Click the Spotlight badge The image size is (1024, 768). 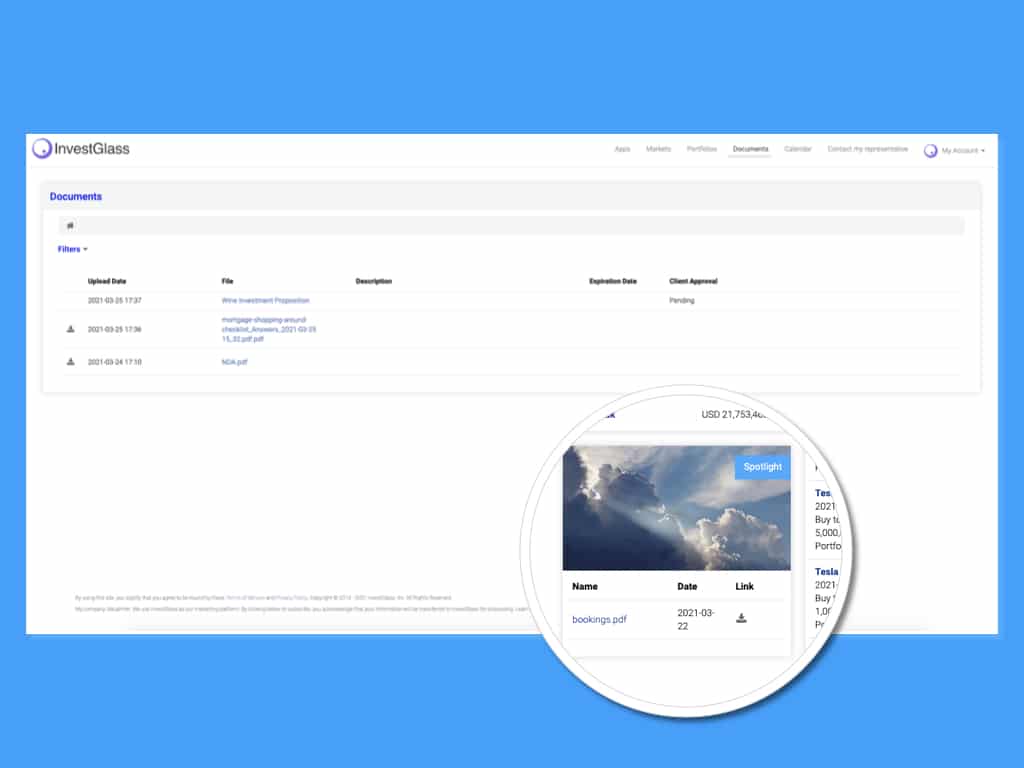tap(762, 467)
